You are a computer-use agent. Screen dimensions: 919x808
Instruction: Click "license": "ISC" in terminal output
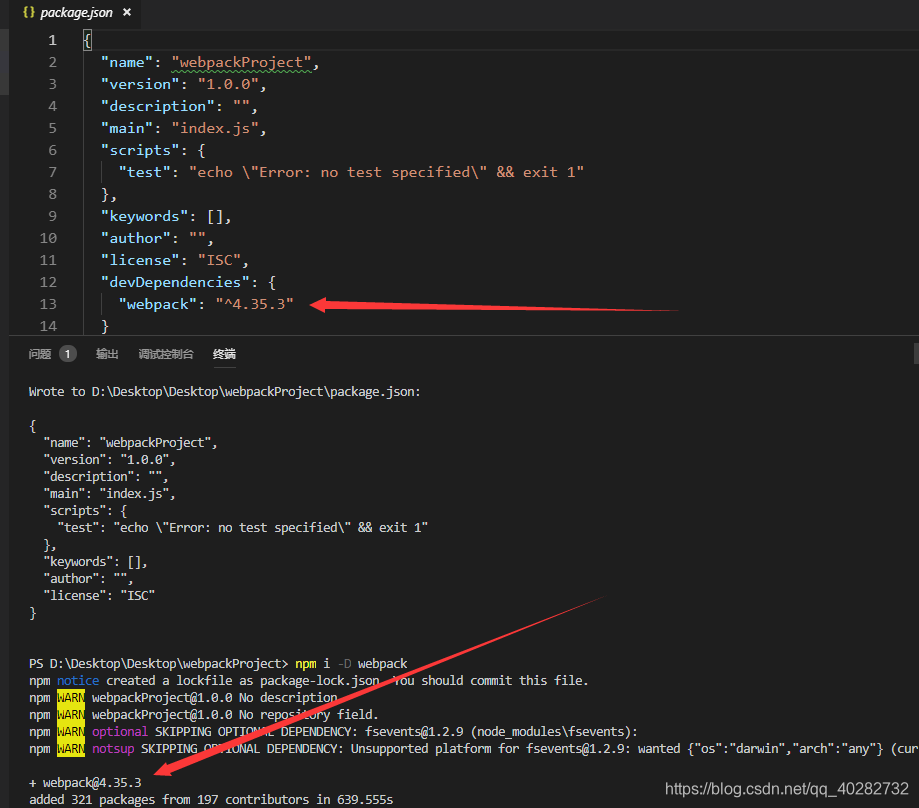coord(99,595)
